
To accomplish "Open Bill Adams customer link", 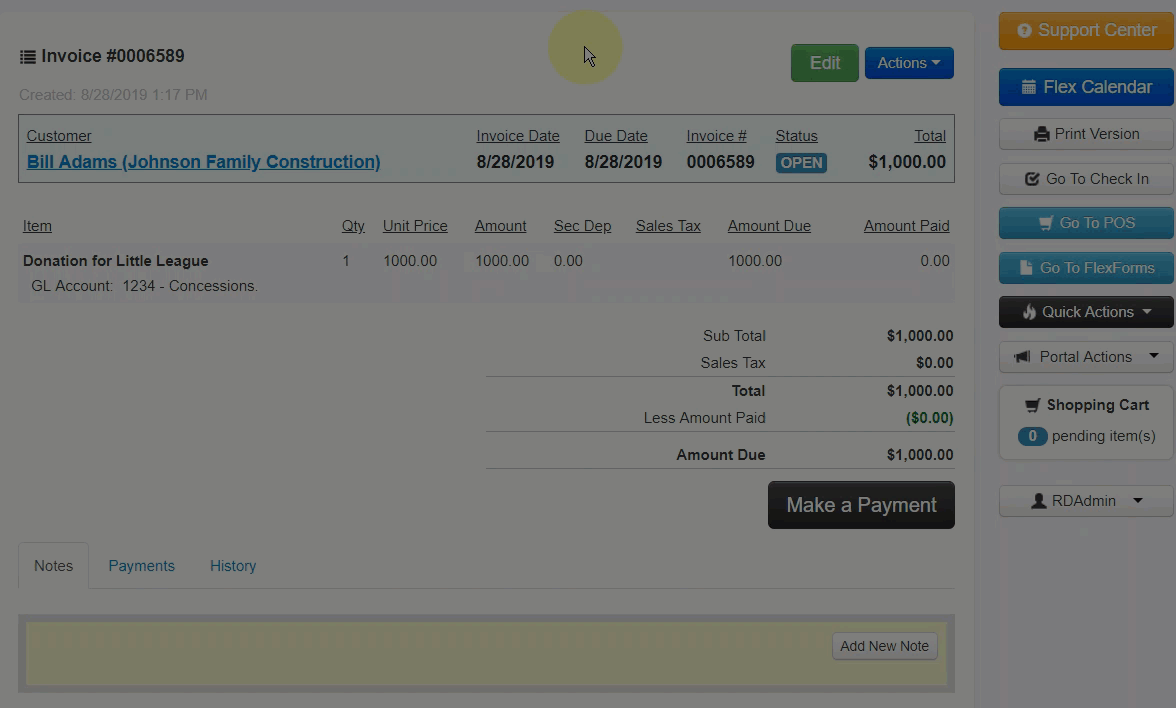I will (x=203, y=162).
